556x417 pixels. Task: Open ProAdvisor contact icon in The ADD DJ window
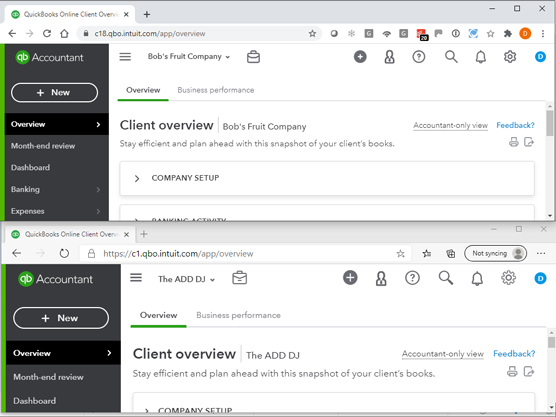[x=381, y=278]
